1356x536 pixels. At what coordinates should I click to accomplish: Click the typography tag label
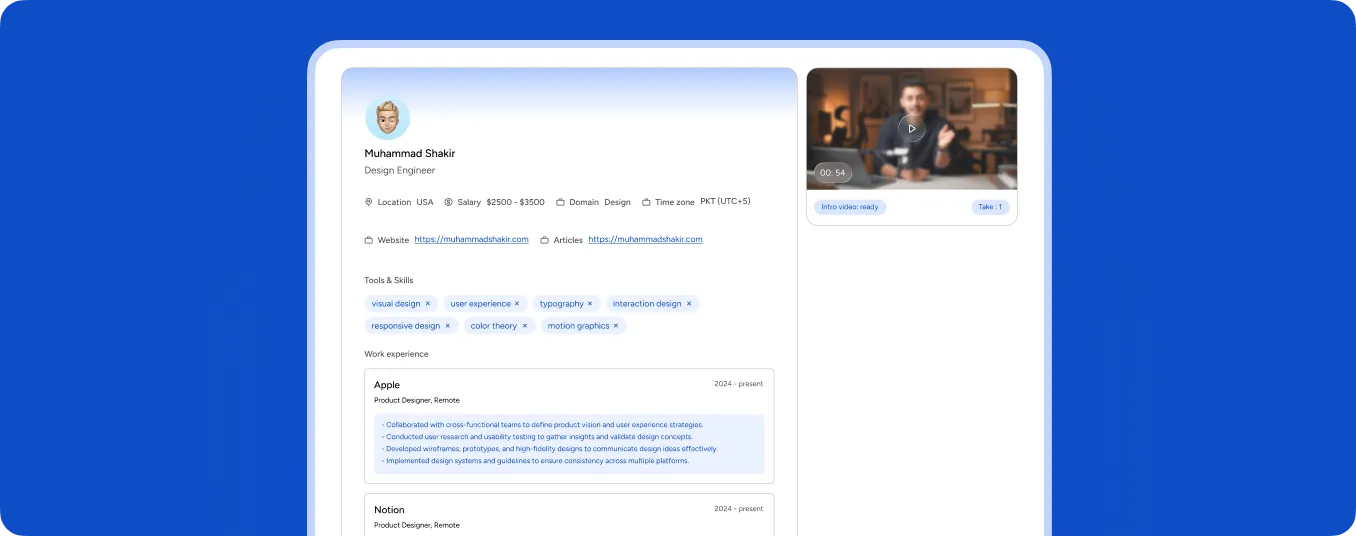[561, 303]
